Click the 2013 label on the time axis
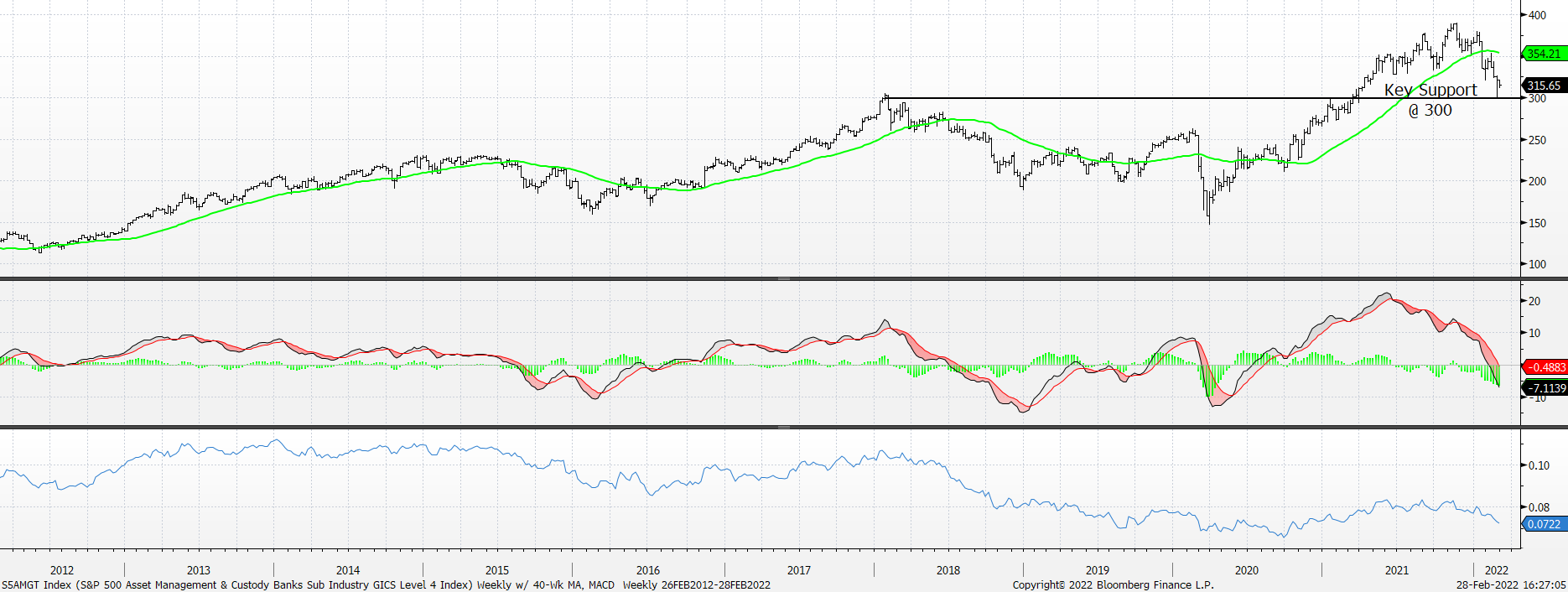Viewport: 1568px width, 592px height. [199, 570]
